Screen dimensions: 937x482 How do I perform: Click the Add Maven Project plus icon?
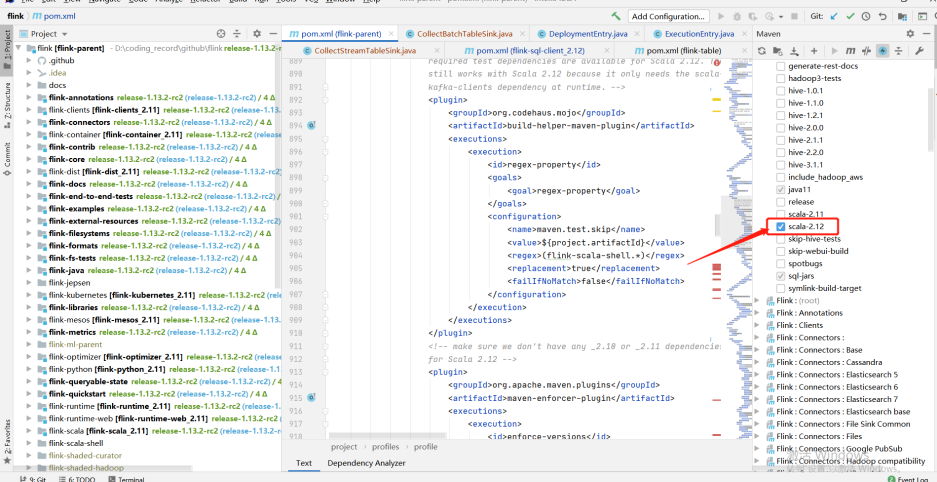[x=815, y=51]
